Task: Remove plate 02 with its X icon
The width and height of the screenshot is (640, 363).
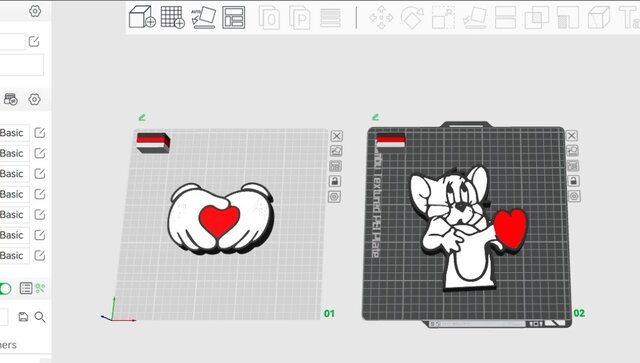Action: tap(571, 136)
